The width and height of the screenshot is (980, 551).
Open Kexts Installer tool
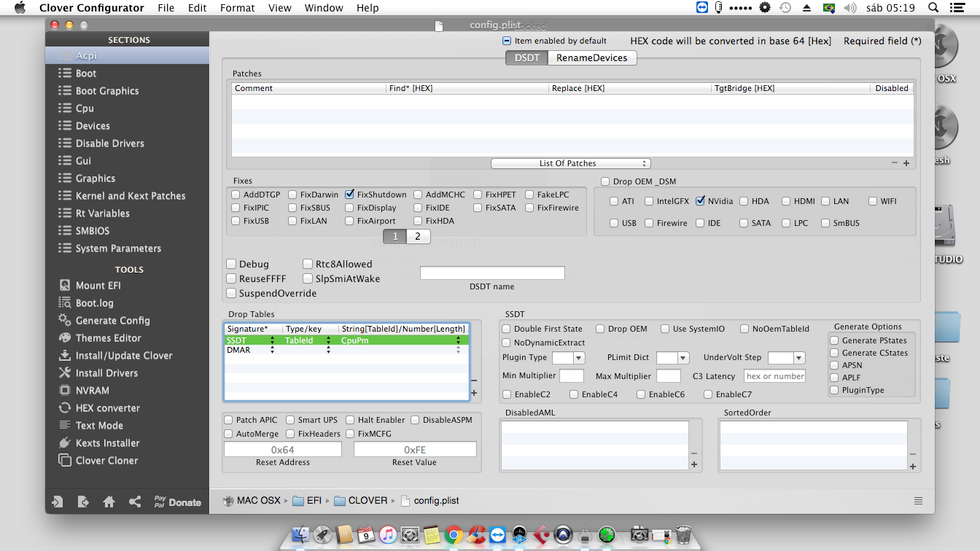[x=107, y=443]
